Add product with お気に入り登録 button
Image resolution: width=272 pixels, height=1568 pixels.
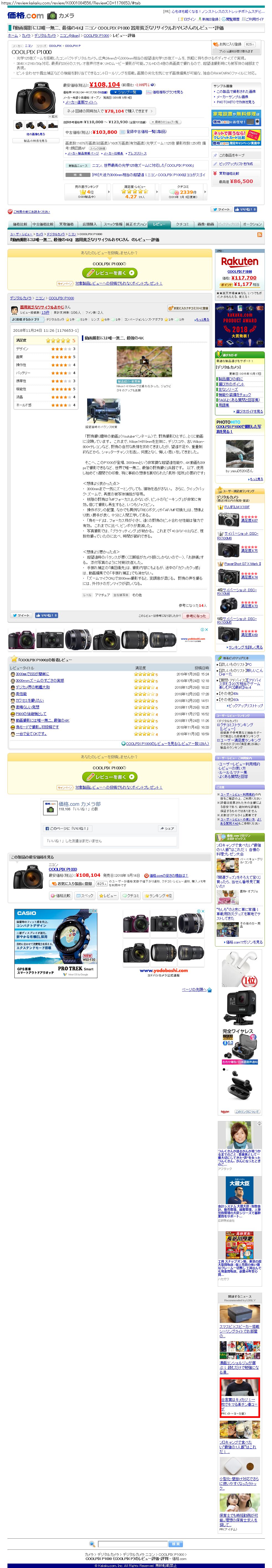(x=235, y=44)
